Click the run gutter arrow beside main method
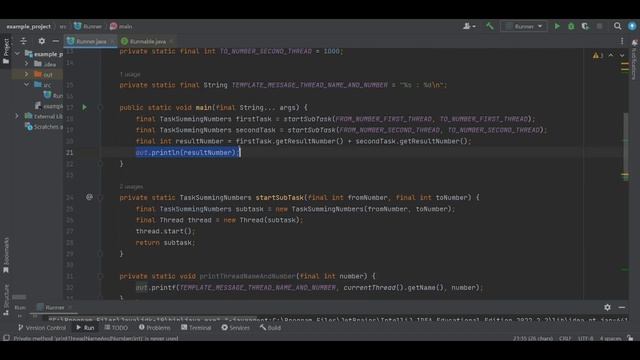The height and width of the screenshot is (360, 640). (84, 107)
